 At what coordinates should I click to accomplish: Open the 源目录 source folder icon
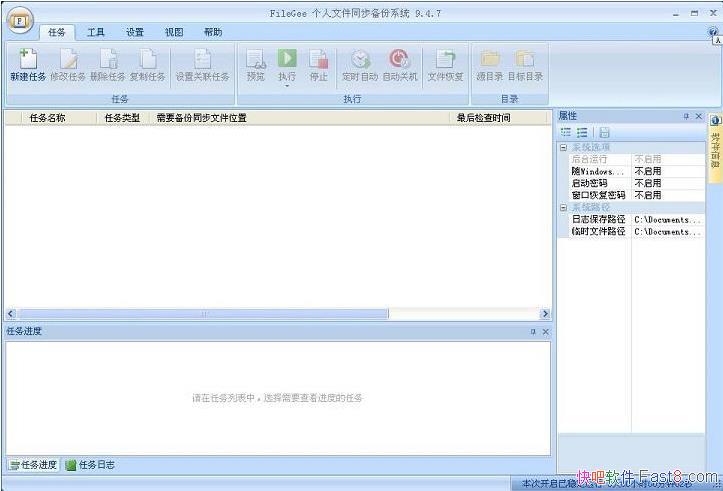coord(490,59)
